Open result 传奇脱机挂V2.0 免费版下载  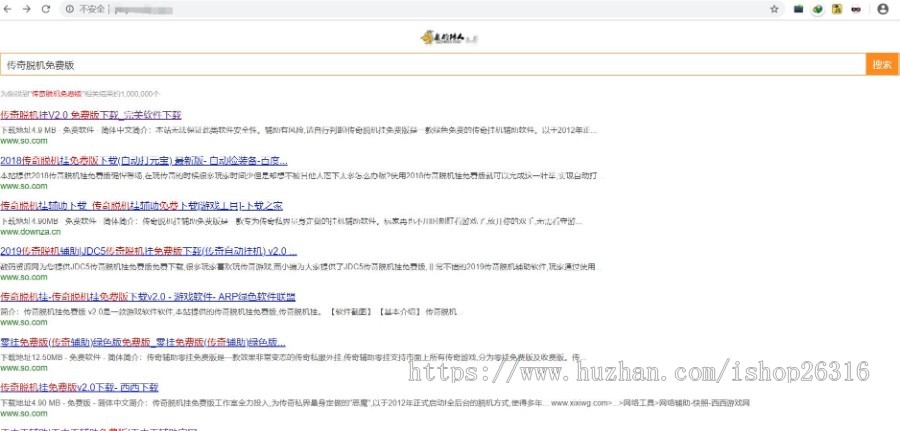coord(91,115)
